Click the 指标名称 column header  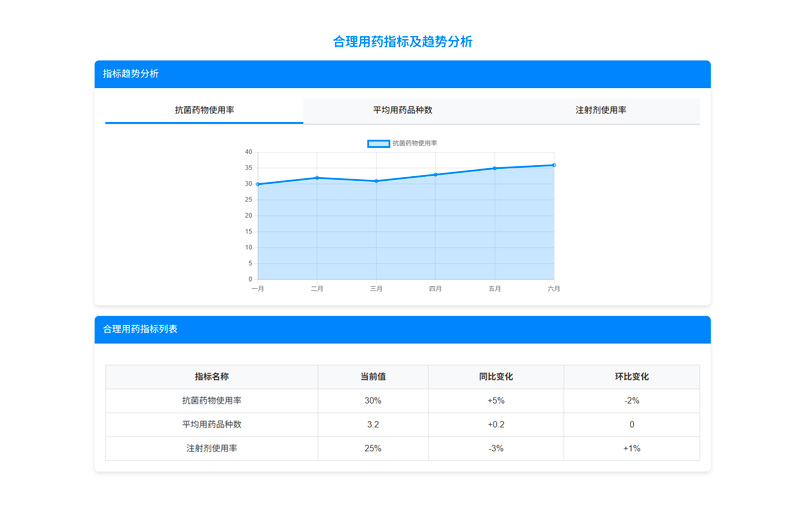coord(212,377)
